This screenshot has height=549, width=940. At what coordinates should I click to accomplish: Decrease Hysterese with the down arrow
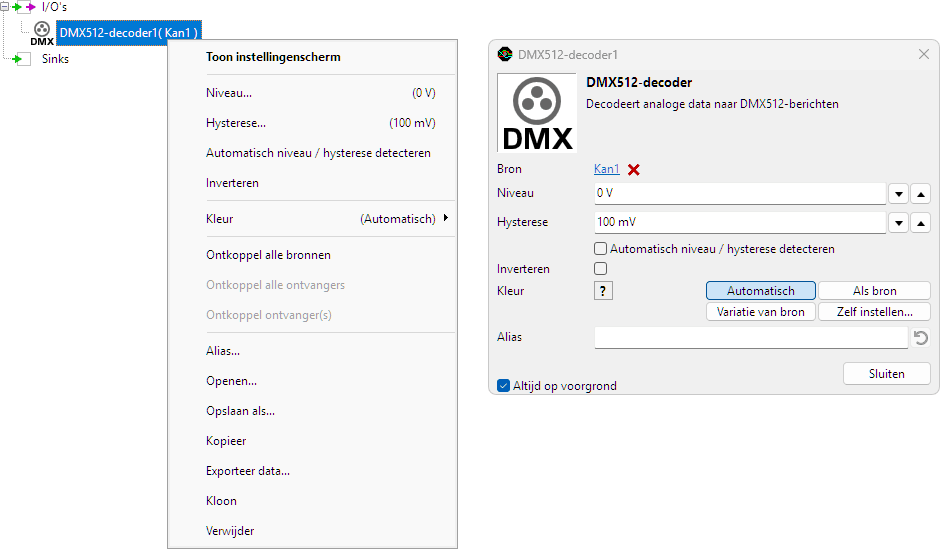[x=899, y=223]
